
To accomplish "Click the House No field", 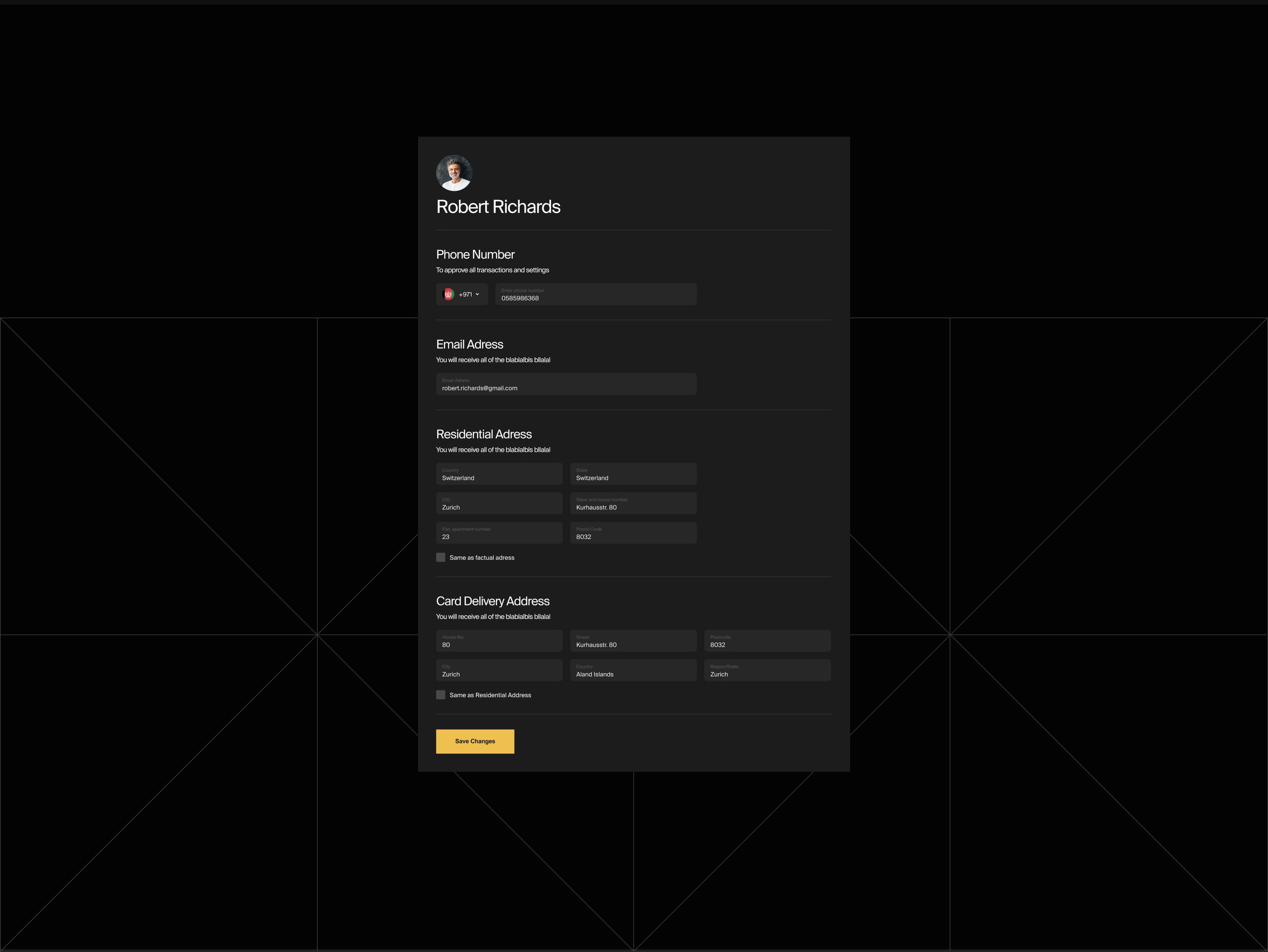I will coord(499,641).
